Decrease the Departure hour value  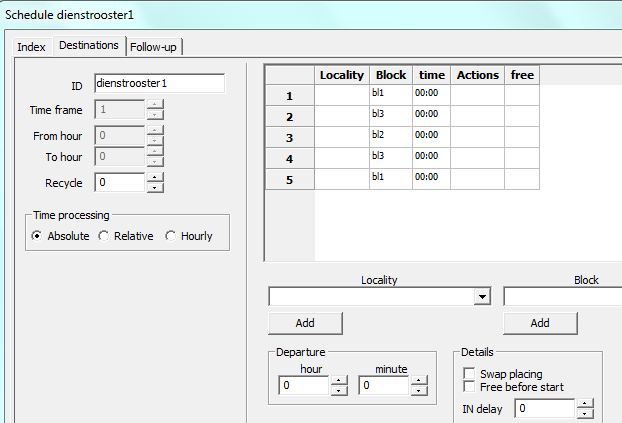coord(339,390)
